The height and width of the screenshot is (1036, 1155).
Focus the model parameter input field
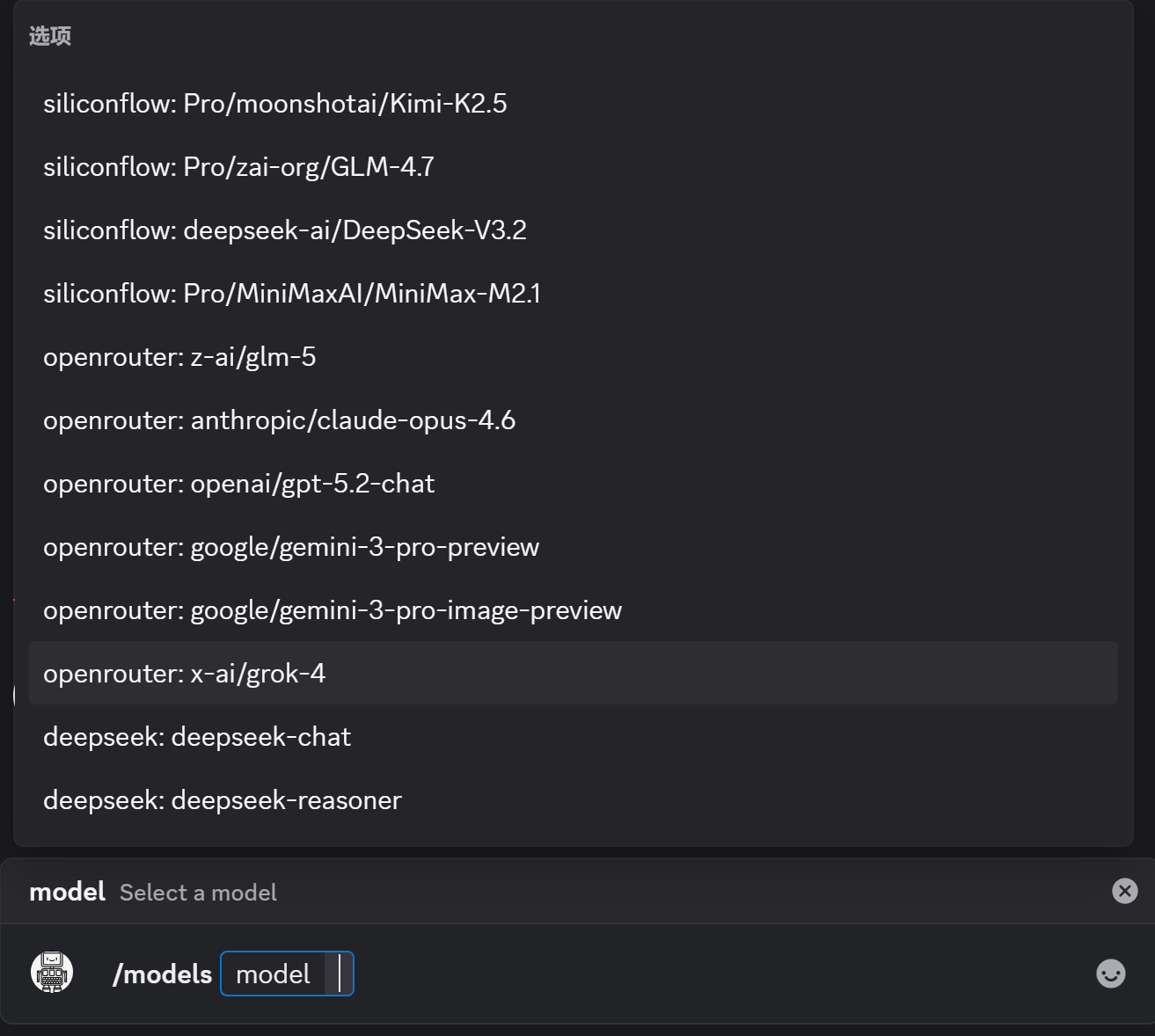287,974
